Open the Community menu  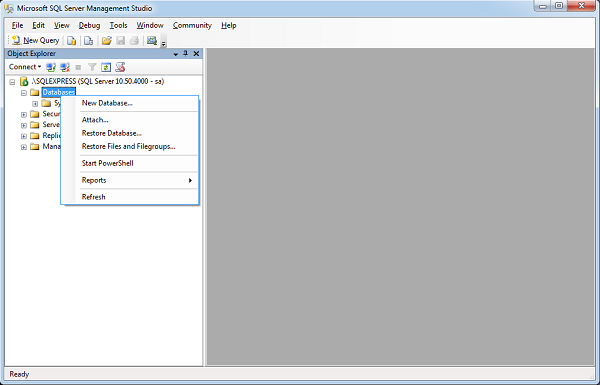pos(192,26)
